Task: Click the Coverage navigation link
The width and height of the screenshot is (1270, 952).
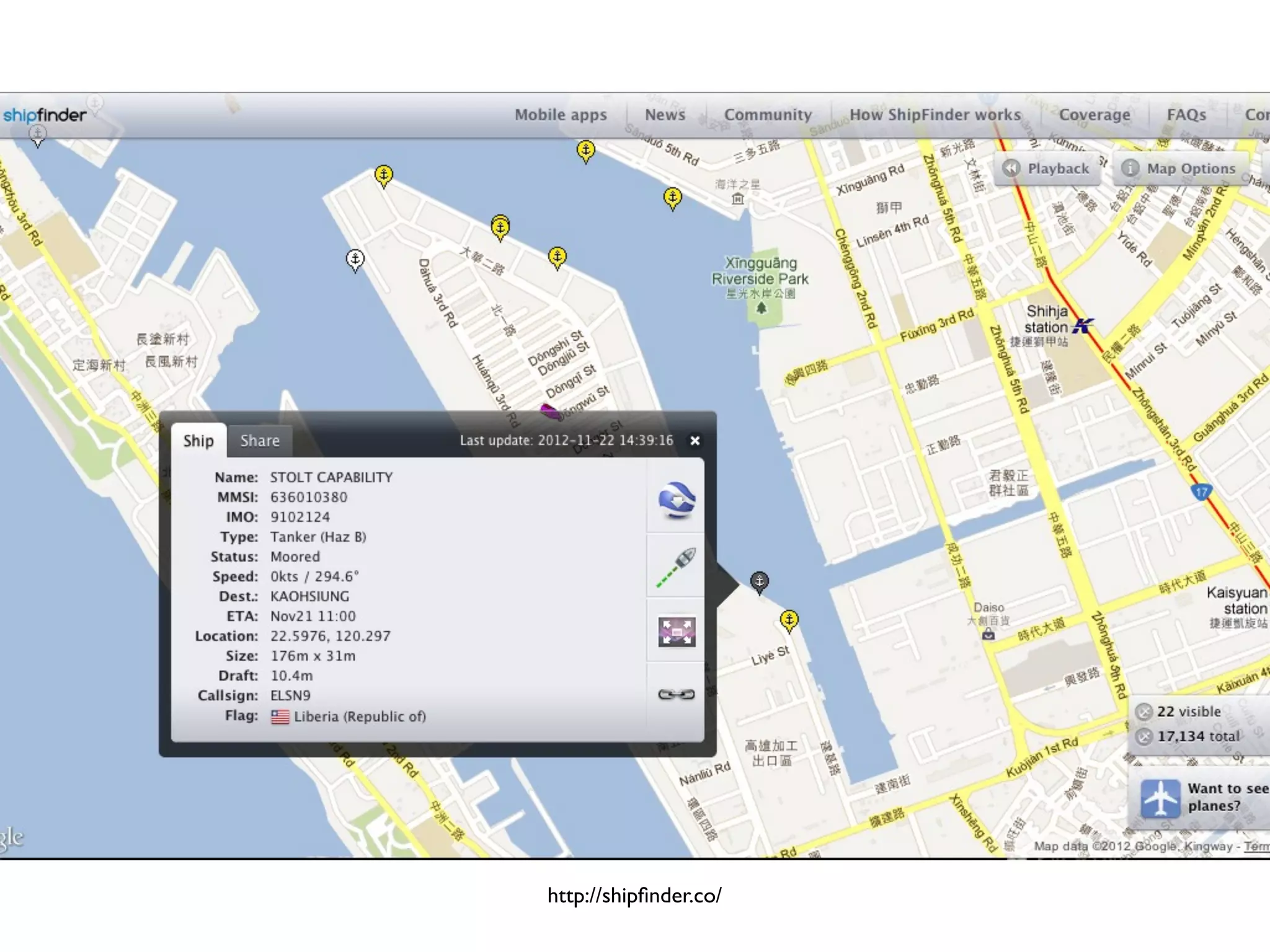Action: pos(1094,115)
